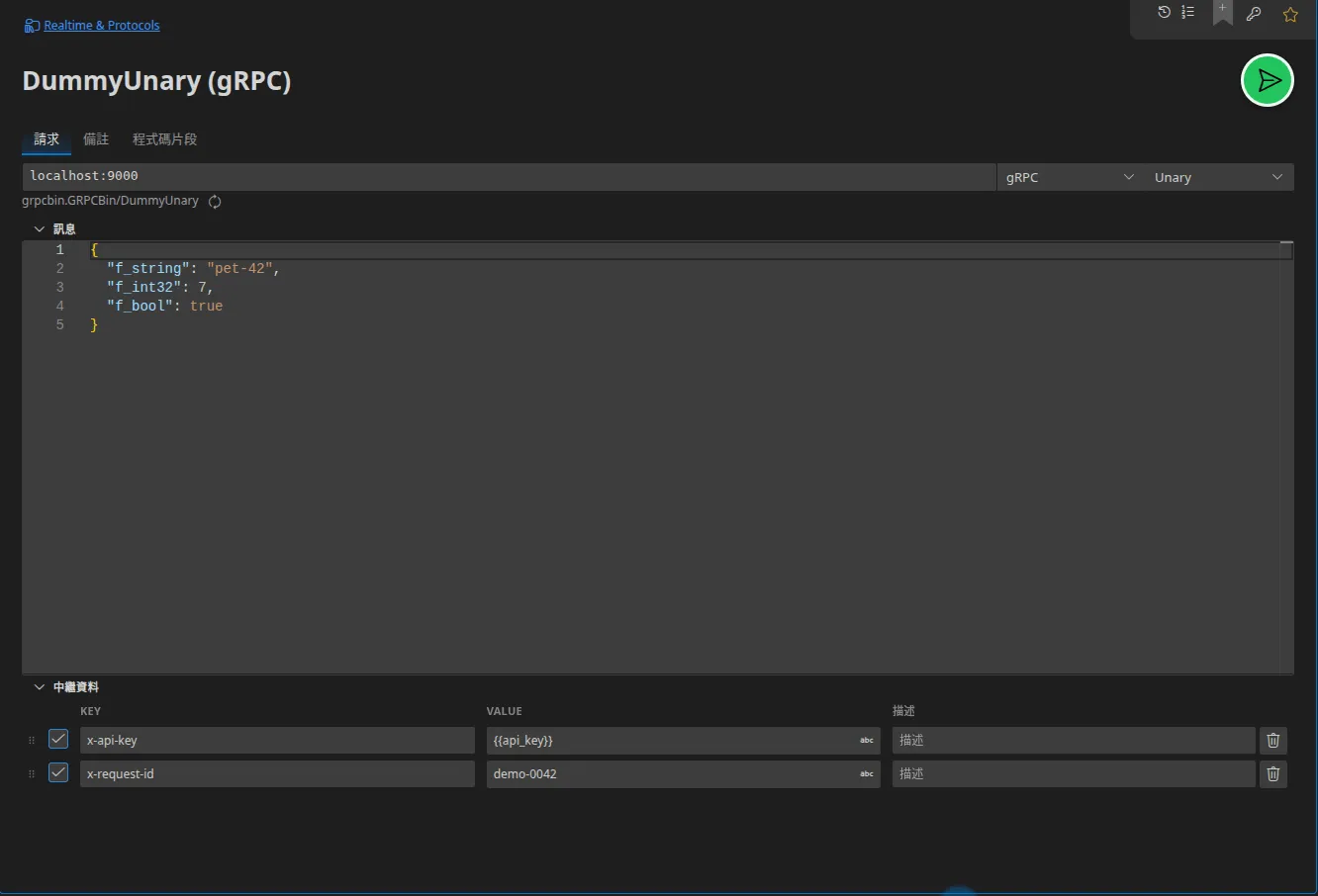The image size is (1318, 896).
Task: Grab the drag handle of x-api-key row
Action: (x=32, y=741)
